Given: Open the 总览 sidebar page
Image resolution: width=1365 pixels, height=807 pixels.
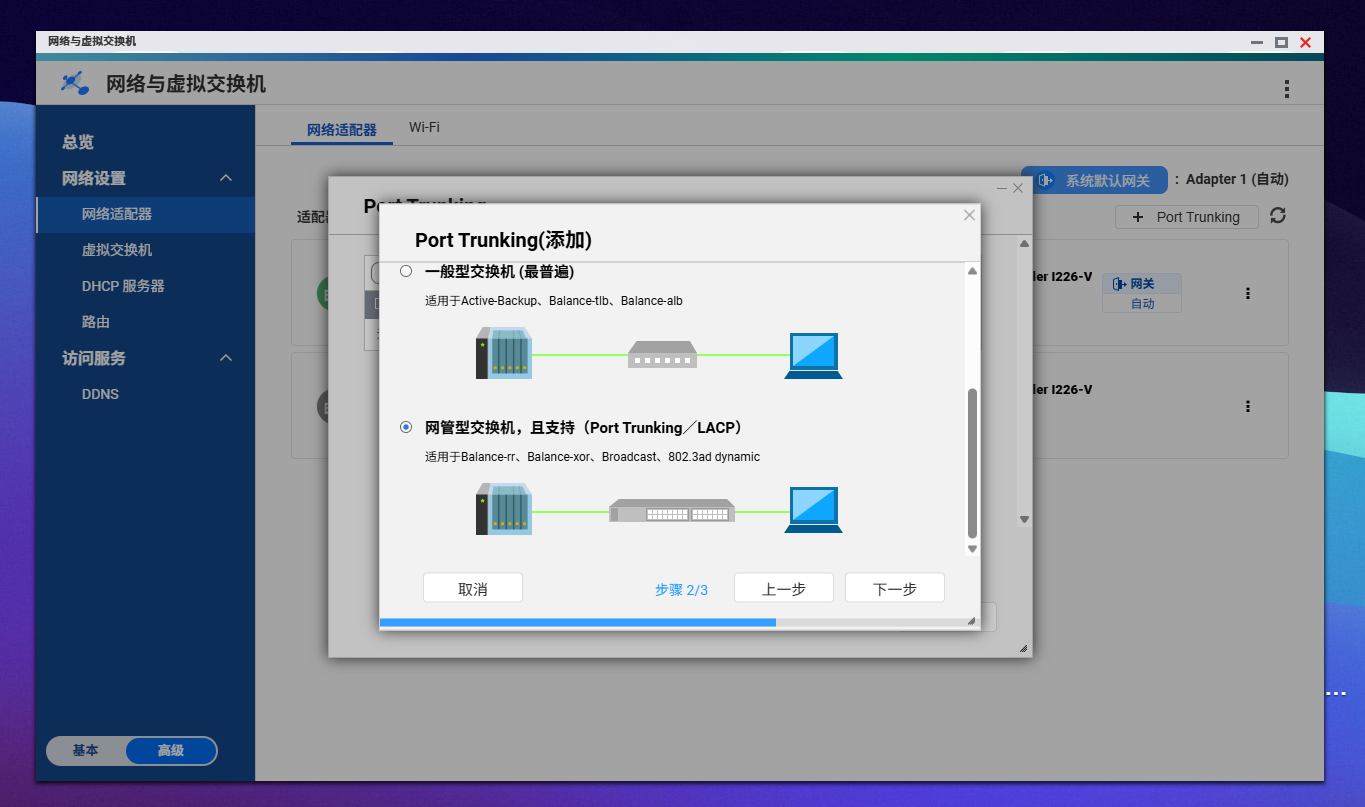Looking at the screenshot, I should click(78, 142).
